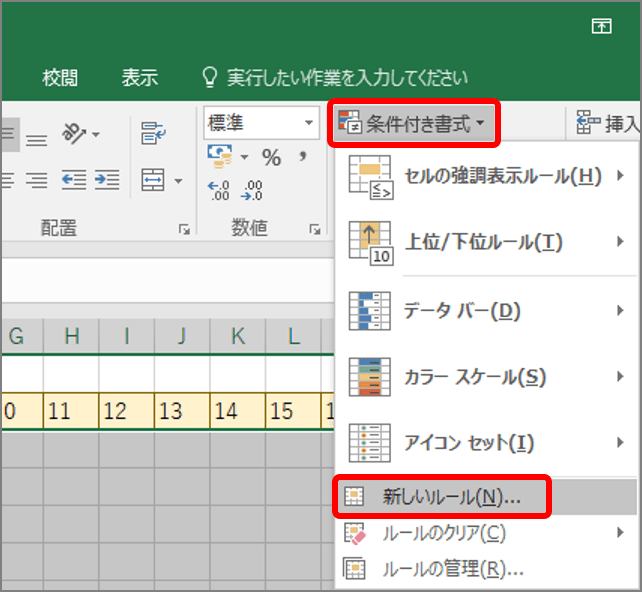Open ルールの管理(R)... dialog entry
Viewport: 642px width, 592px height.
coord(486,569)
